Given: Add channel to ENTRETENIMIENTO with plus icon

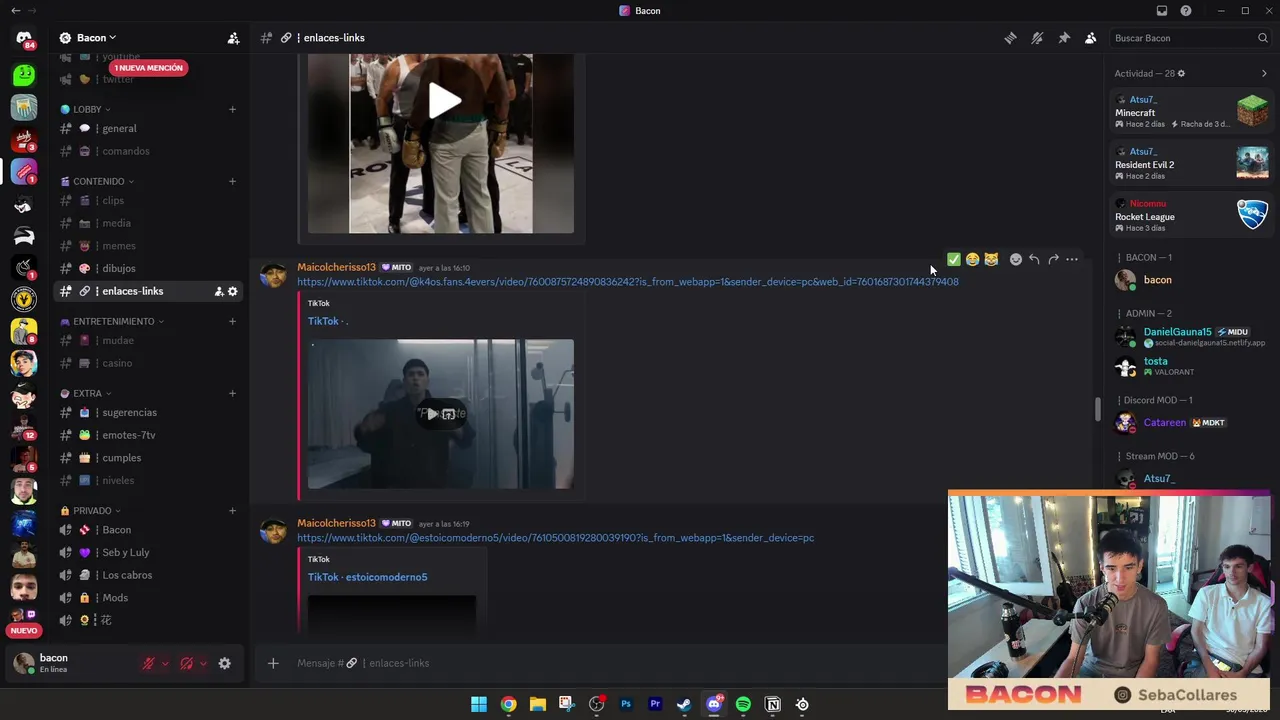Looking at the screenshot, I should point(232,321).
